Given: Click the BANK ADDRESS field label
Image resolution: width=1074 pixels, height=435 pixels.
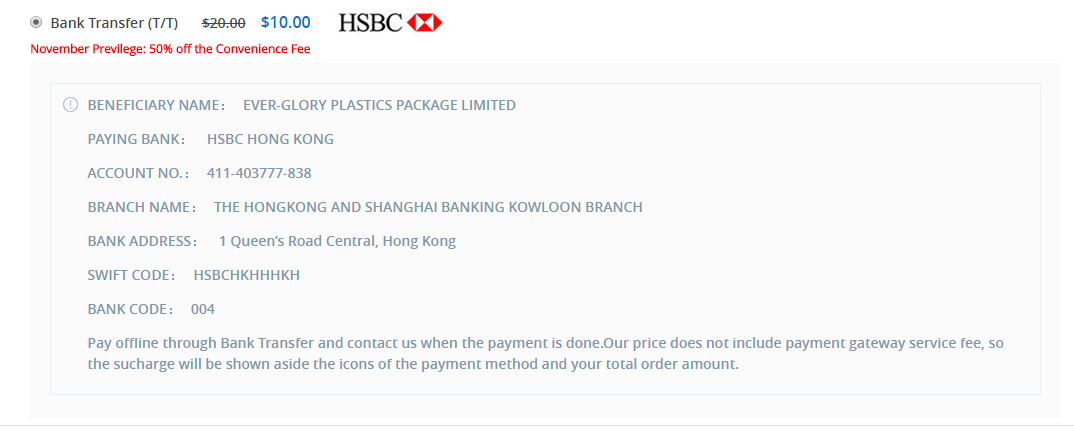Looking at the screenshot, I should click(143, 241).
